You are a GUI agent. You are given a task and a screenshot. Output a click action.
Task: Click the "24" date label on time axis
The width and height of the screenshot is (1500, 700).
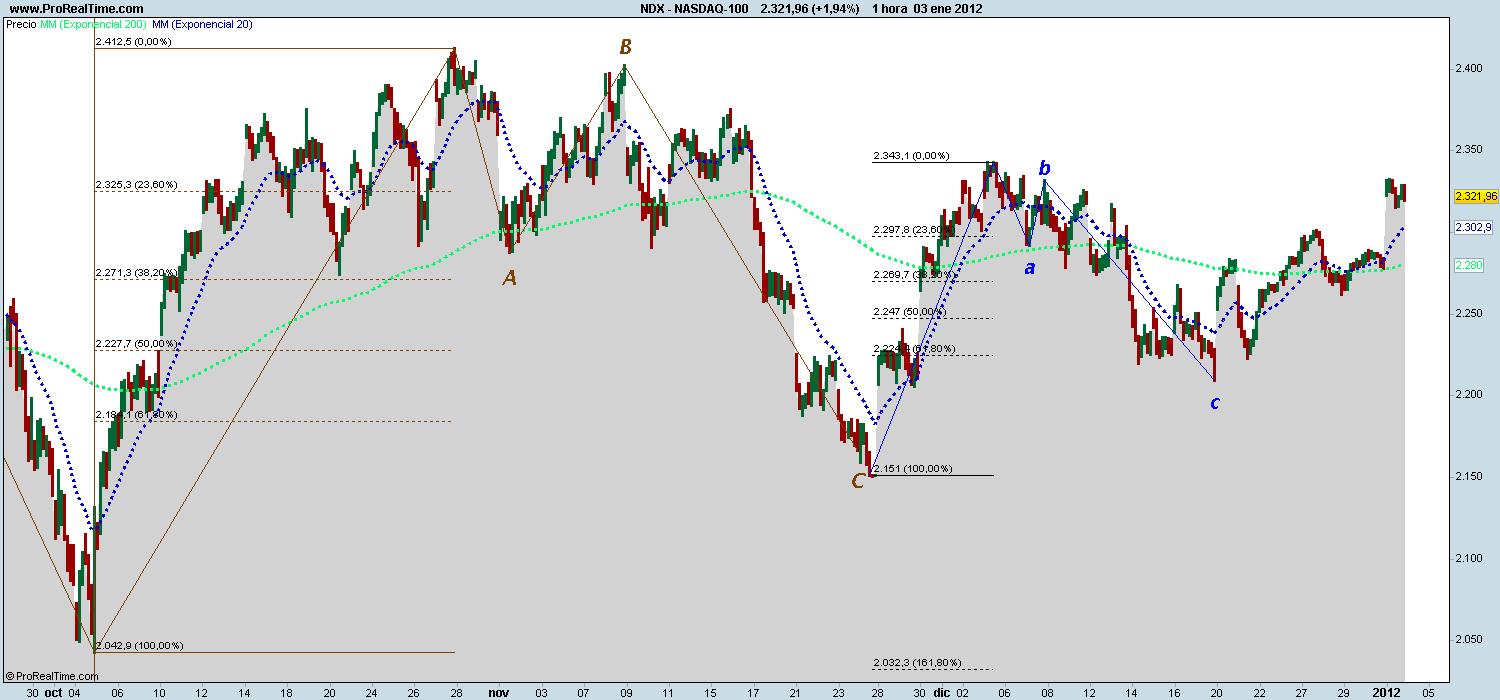tap(371, 692)
